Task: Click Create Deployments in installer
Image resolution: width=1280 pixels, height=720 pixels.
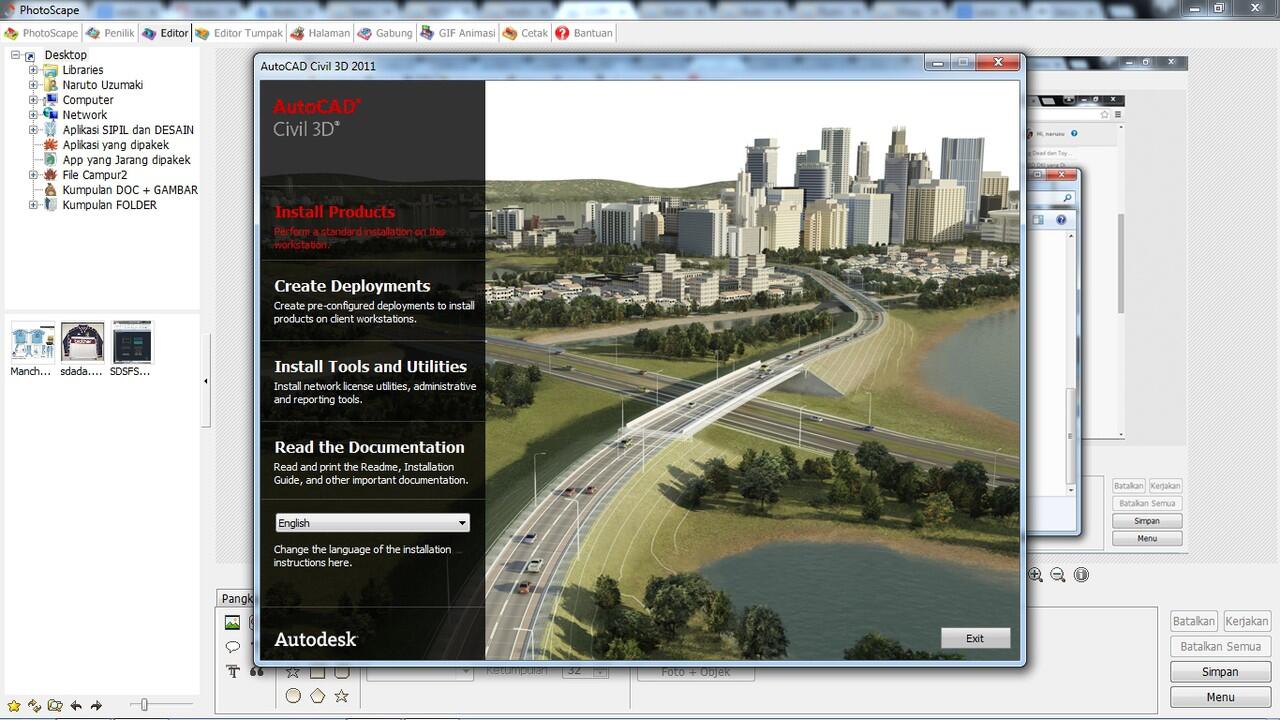Action: coord(352,286)
